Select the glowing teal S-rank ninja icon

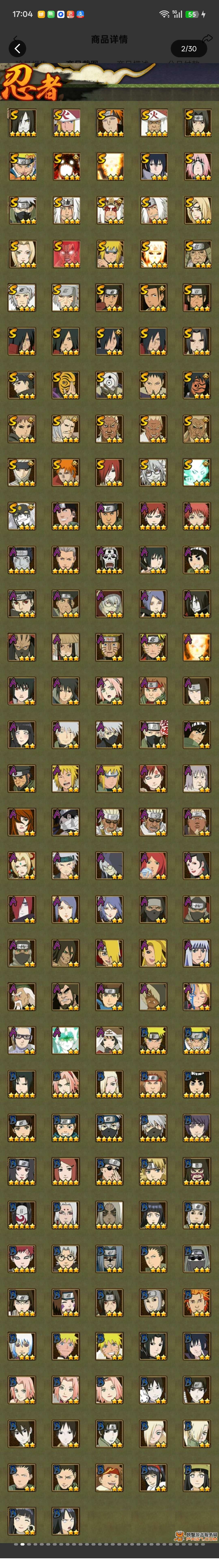pyautogui.click(x=197, y=472)
